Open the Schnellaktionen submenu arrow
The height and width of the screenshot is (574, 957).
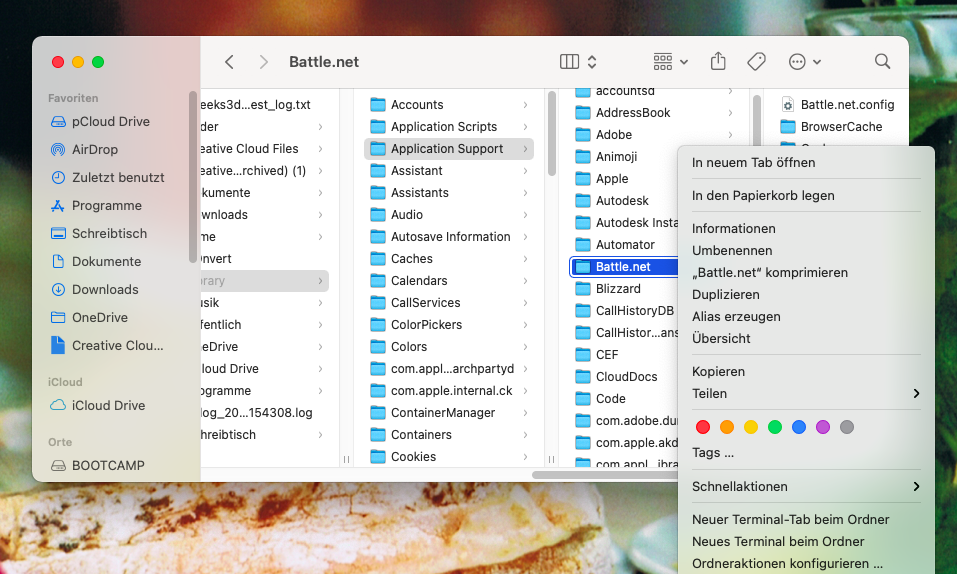tap(915, 487)
